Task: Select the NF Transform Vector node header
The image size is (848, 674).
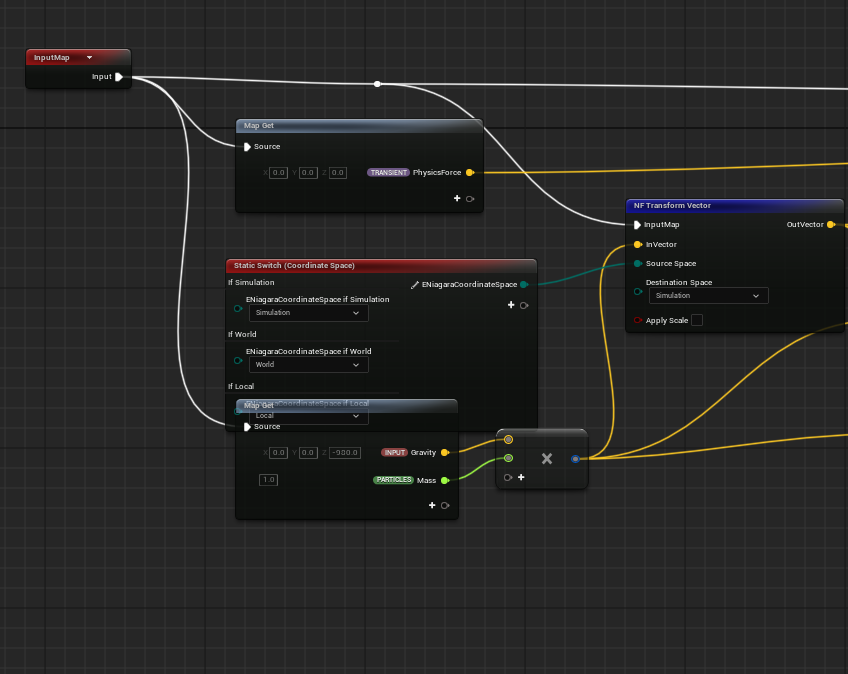Action: (734, 206)
